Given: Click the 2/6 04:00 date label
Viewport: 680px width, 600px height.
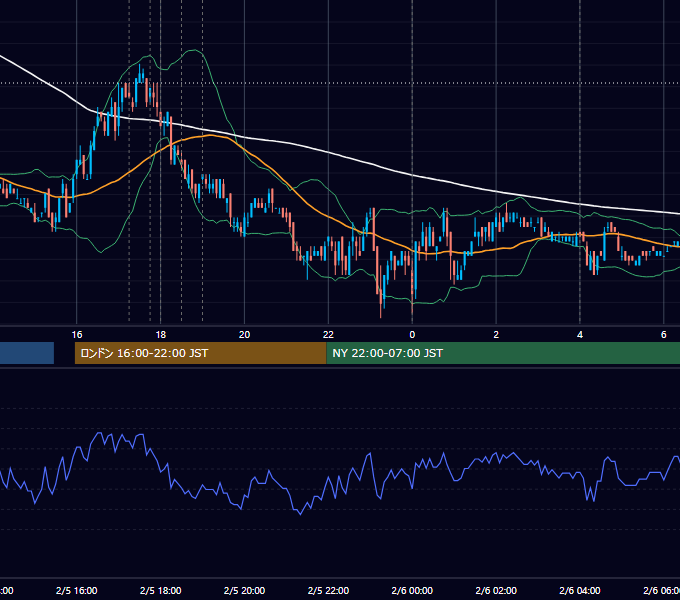Looking at the screenshot, I should pyautogui.click(x=580, y=590).
